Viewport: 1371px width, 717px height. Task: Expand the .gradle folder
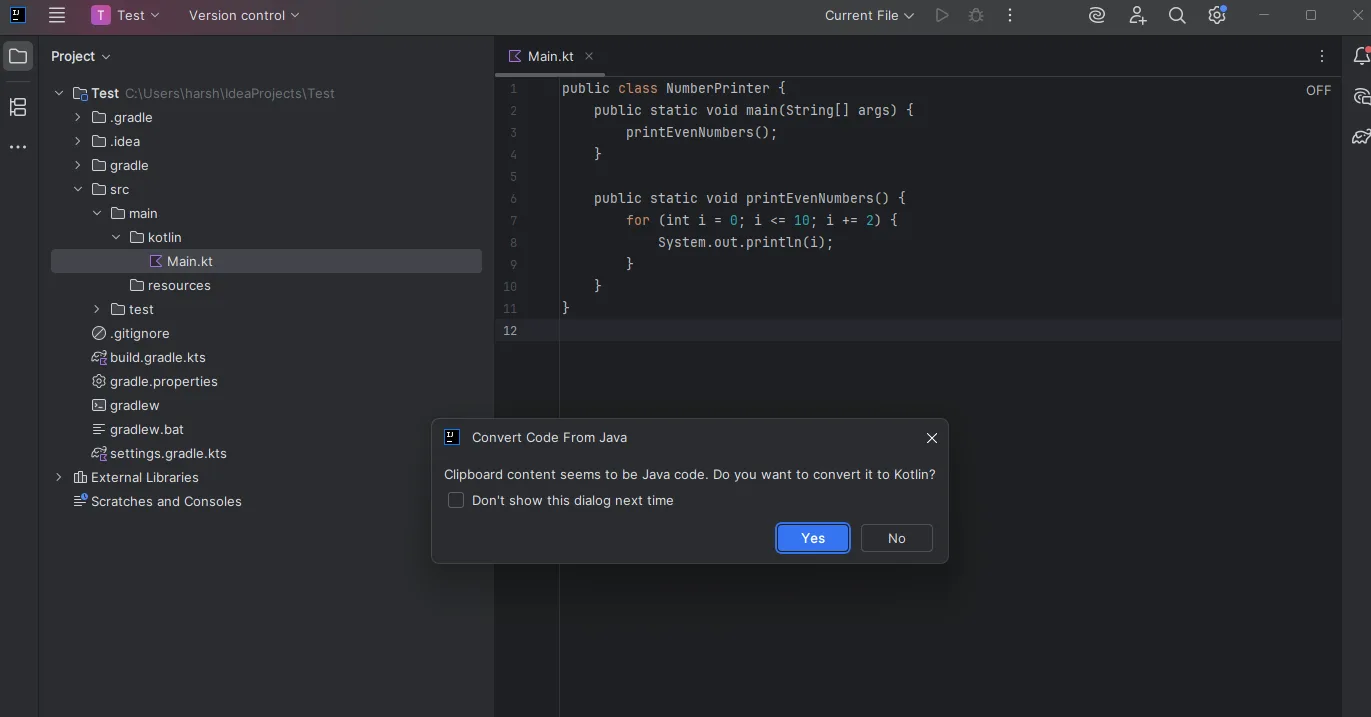point(78,117)
